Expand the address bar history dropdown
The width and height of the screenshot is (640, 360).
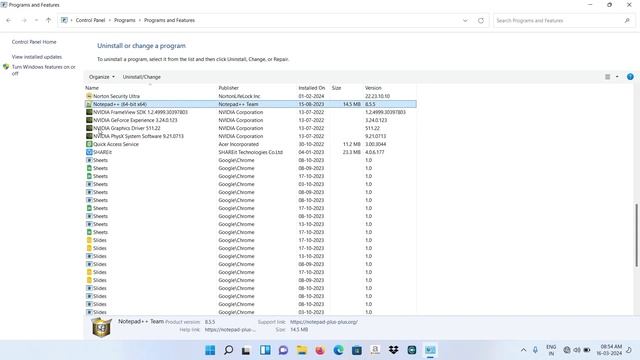point(465,20)
